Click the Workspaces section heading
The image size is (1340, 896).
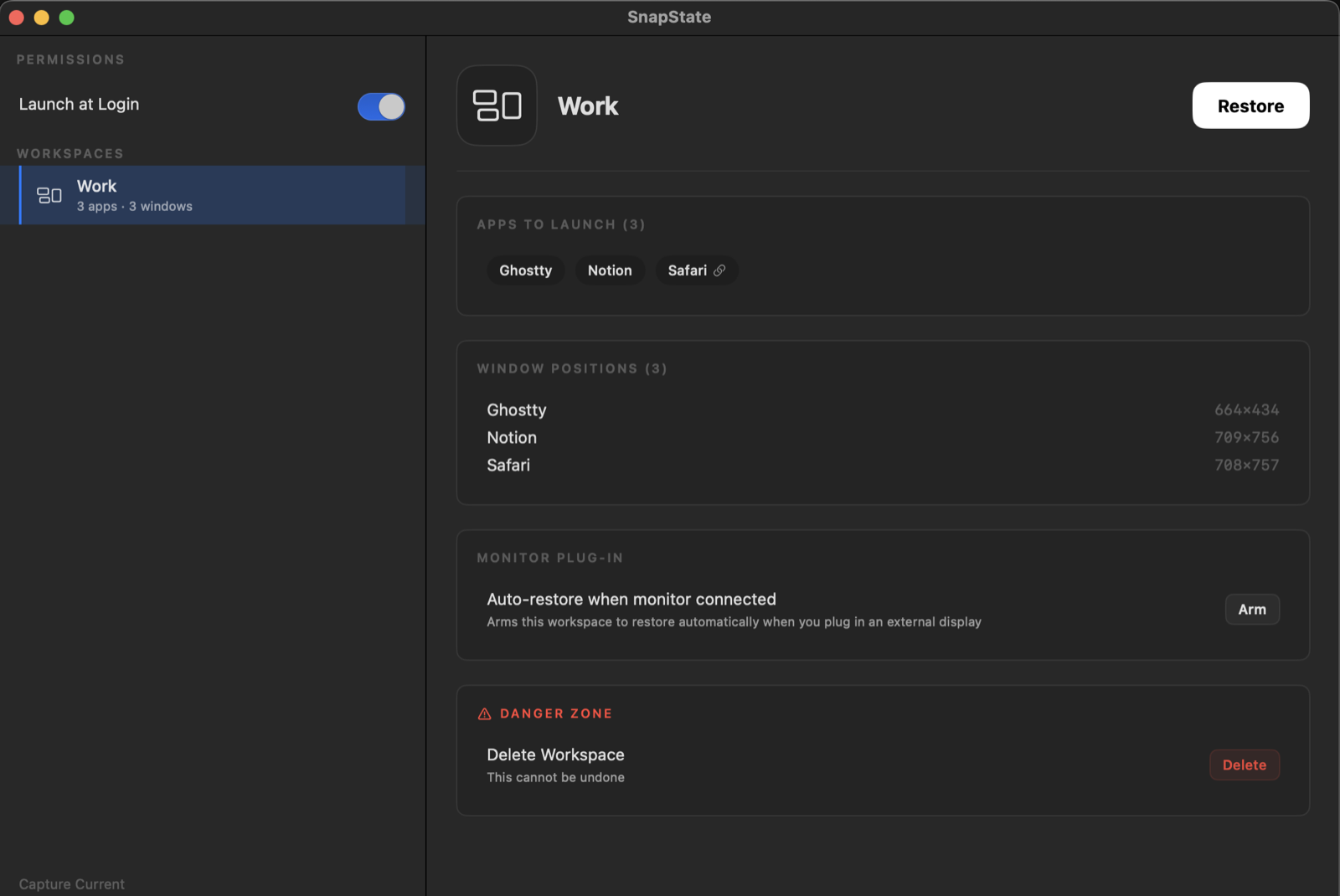pyautogui.click(x=70, y=154)
